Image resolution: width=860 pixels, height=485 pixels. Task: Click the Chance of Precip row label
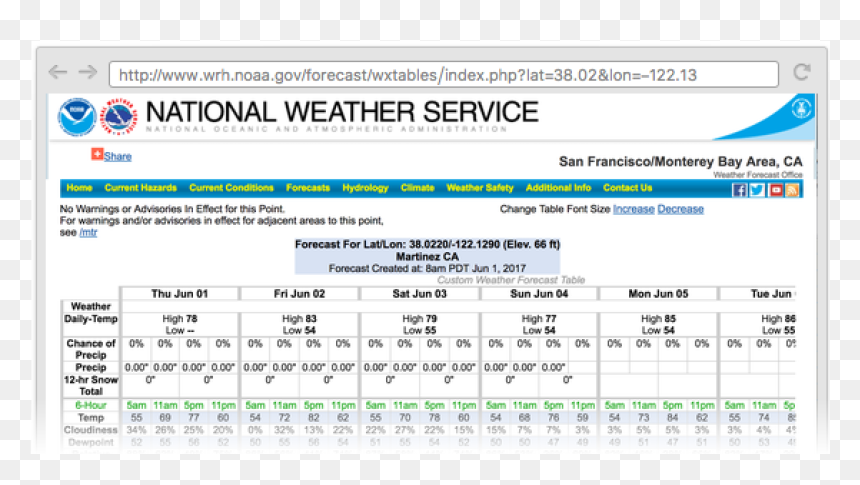click(x=90, y=349)
